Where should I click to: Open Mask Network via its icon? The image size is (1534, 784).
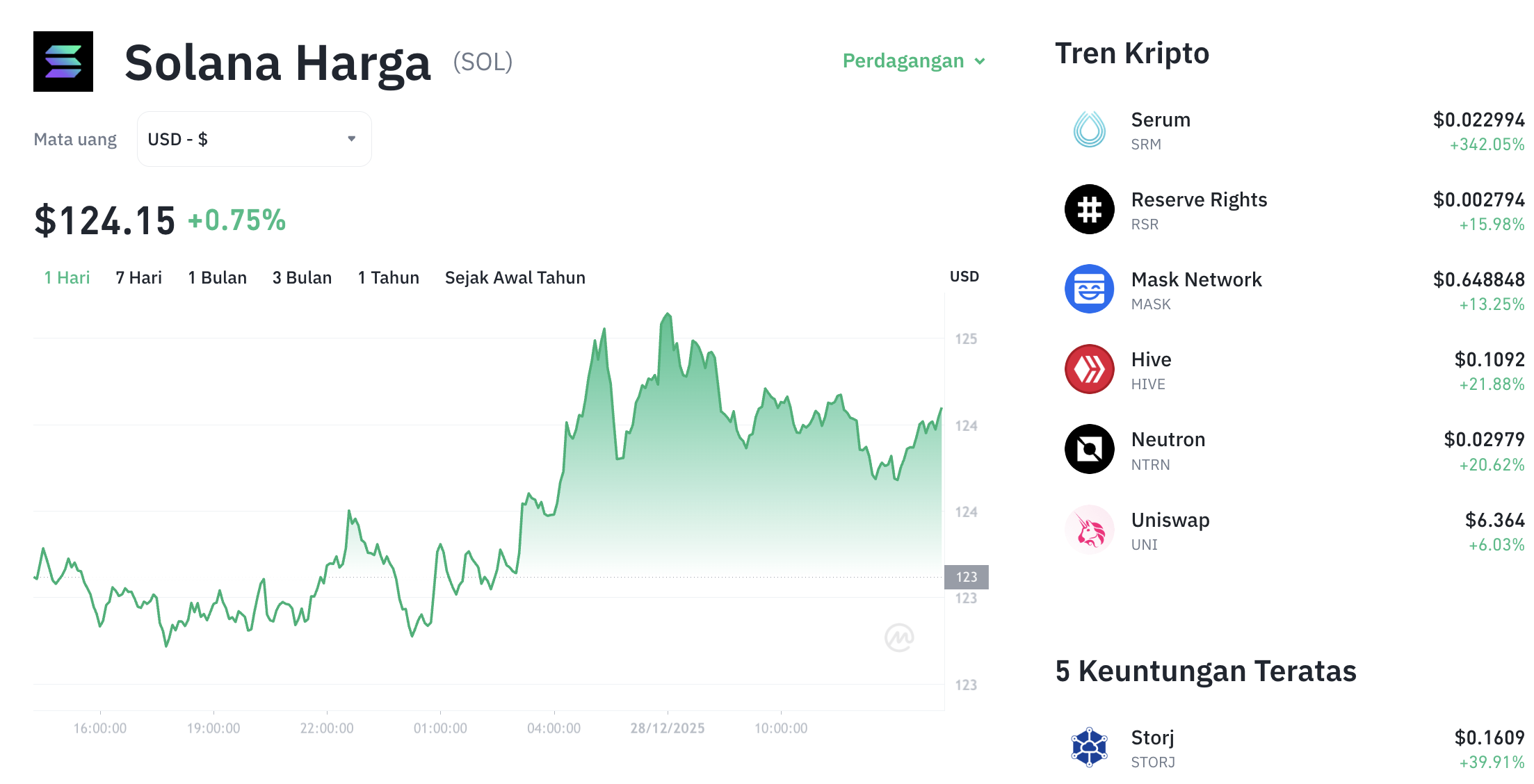pos(1088,290)
